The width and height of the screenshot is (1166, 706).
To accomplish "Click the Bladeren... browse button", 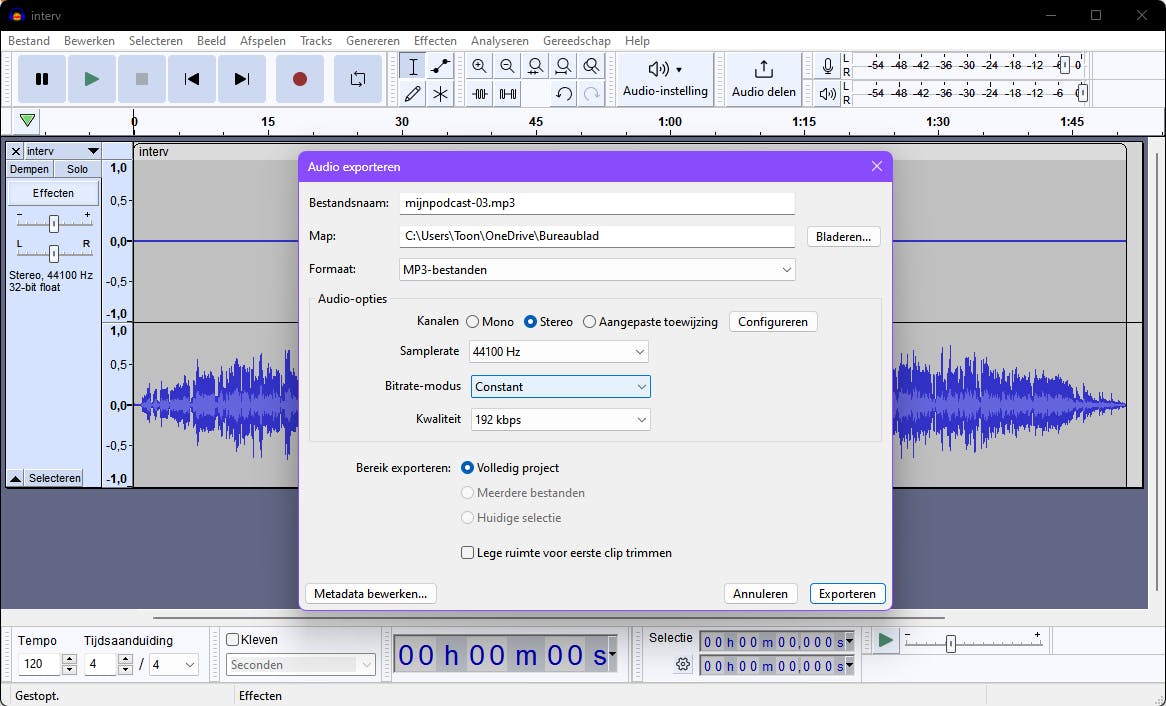I will tap(843, 237).
